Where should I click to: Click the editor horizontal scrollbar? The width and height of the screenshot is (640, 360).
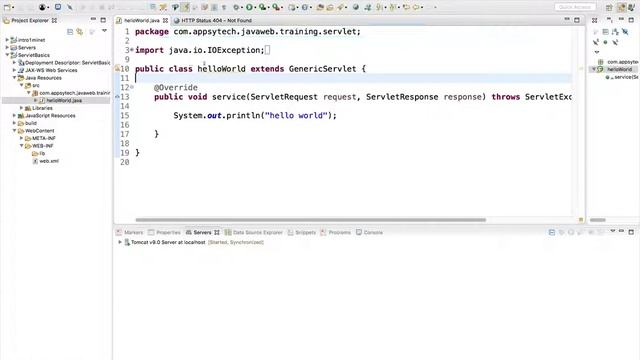coord(311,220)
